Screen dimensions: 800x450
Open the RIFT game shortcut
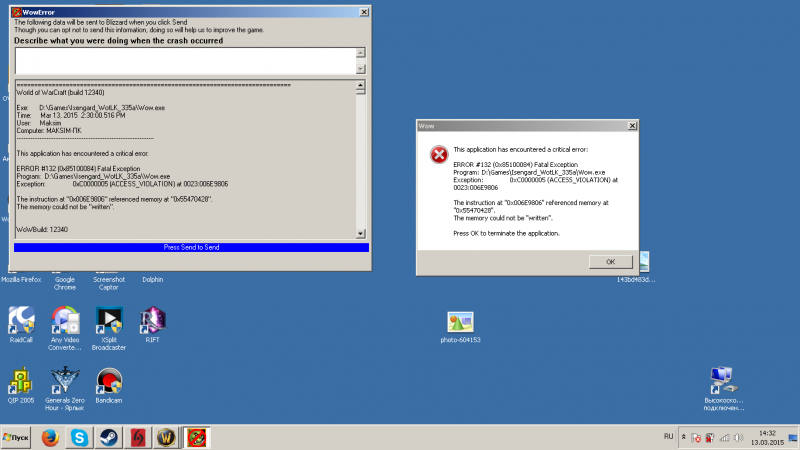pyautogui.click(x=152, y=320)
